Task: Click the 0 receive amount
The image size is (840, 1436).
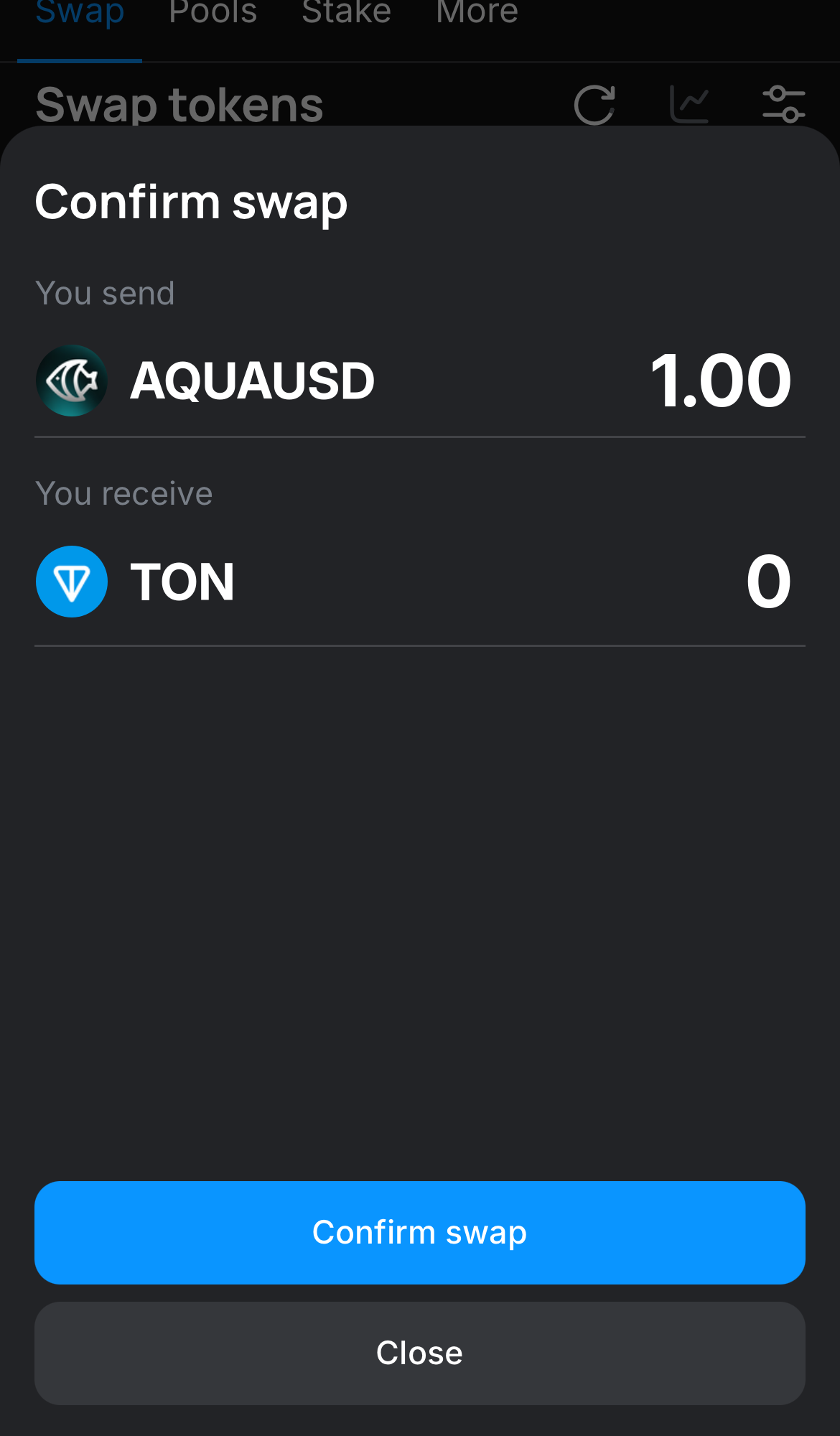Action: click(769, 582)
